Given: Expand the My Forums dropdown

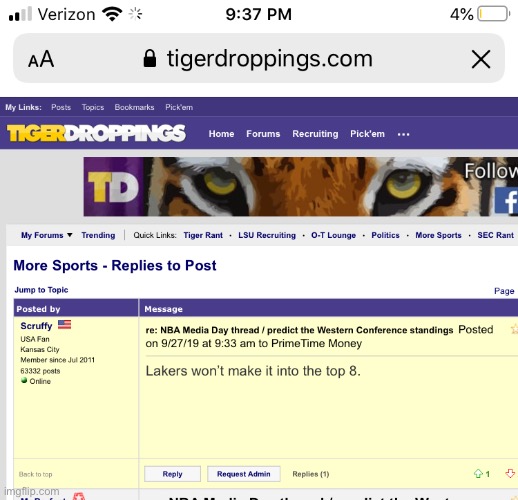Looking at the screenshot, I should point(47,235).
